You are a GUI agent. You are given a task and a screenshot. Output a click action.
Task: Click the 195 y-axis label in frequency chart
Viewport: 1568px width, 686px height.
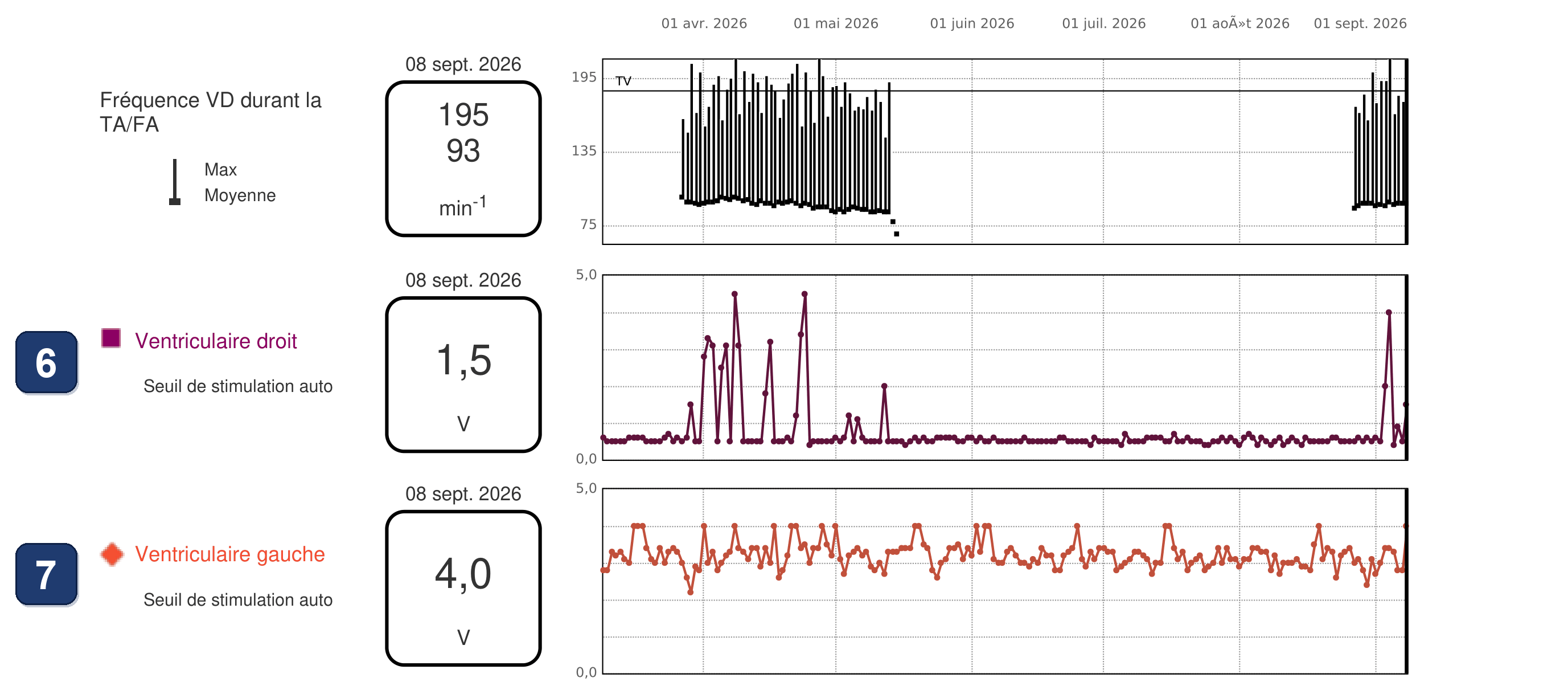pos(584,77)
